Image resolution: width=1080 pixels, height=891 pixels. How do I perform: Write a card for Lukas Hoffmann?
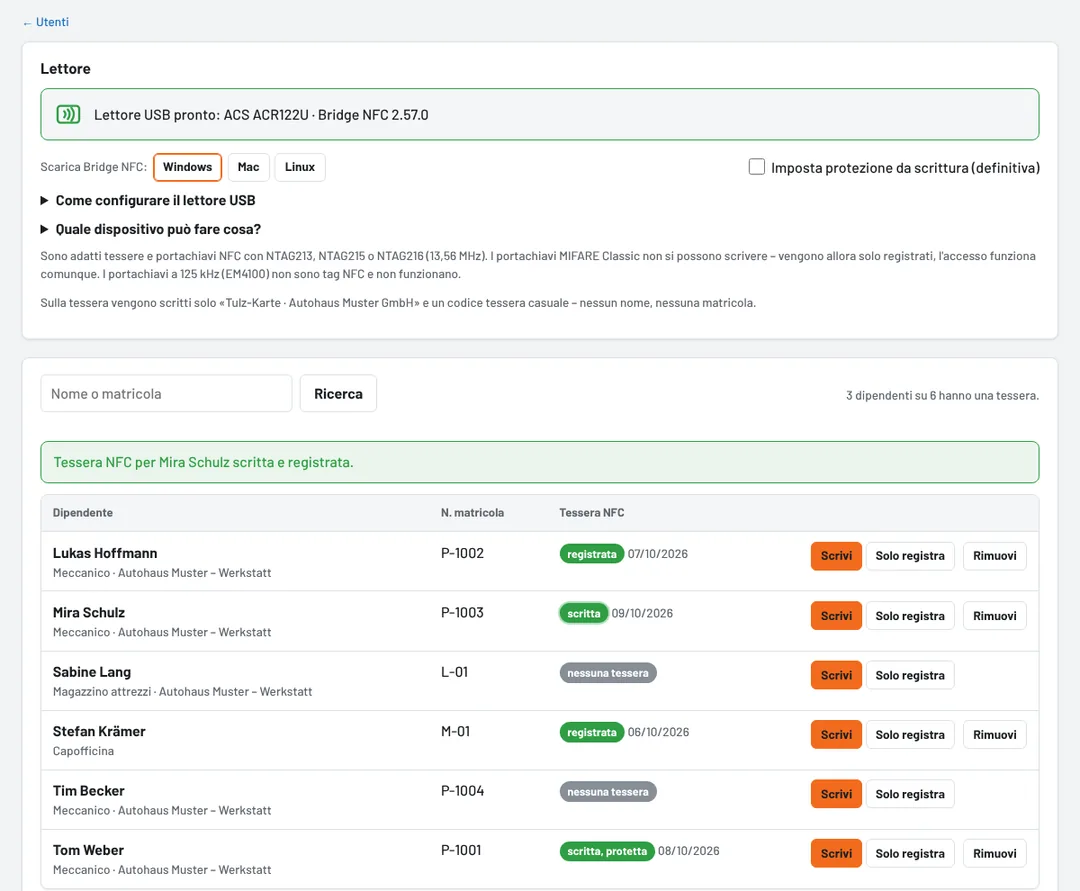click(x=836, y=556)
